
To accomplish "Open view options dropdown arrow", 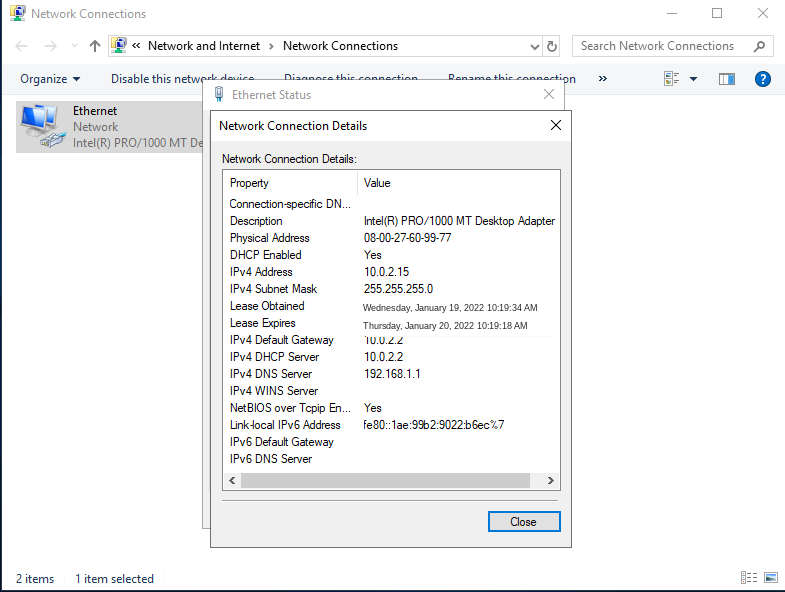I will 693,79.
